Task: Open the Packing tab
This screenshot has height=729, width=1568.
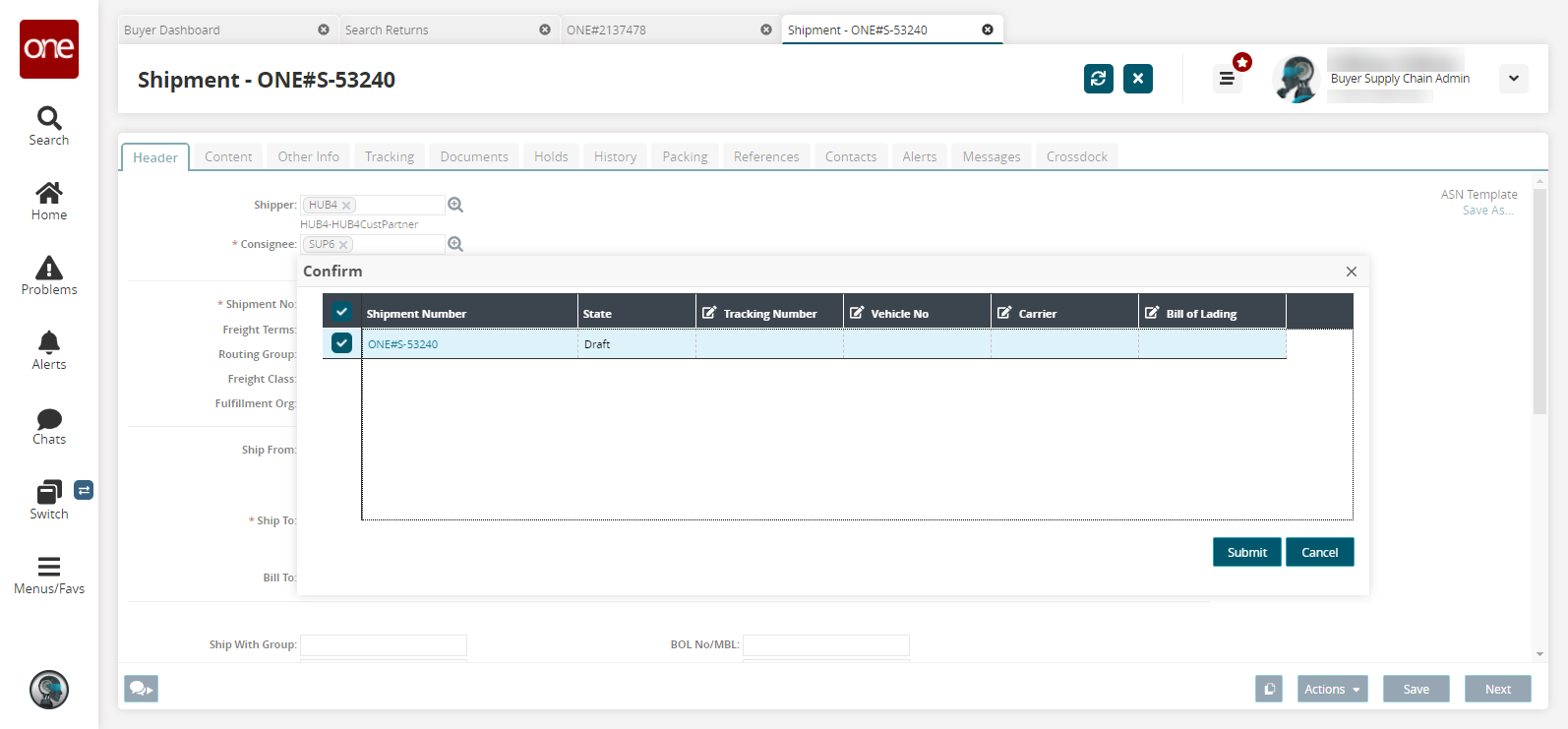Action: click(685, 156)
